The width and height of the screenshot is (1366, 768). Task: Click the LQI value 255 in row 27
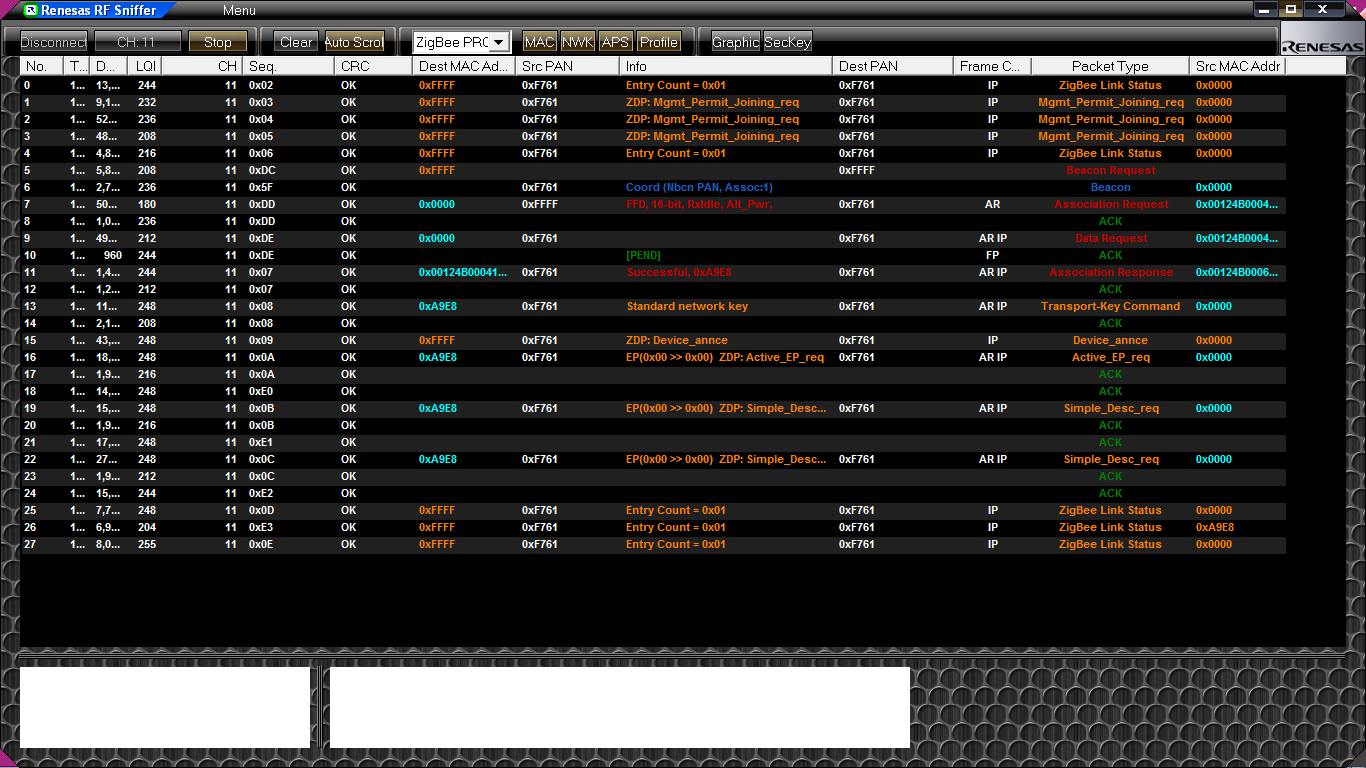click(x=147, y=545)
